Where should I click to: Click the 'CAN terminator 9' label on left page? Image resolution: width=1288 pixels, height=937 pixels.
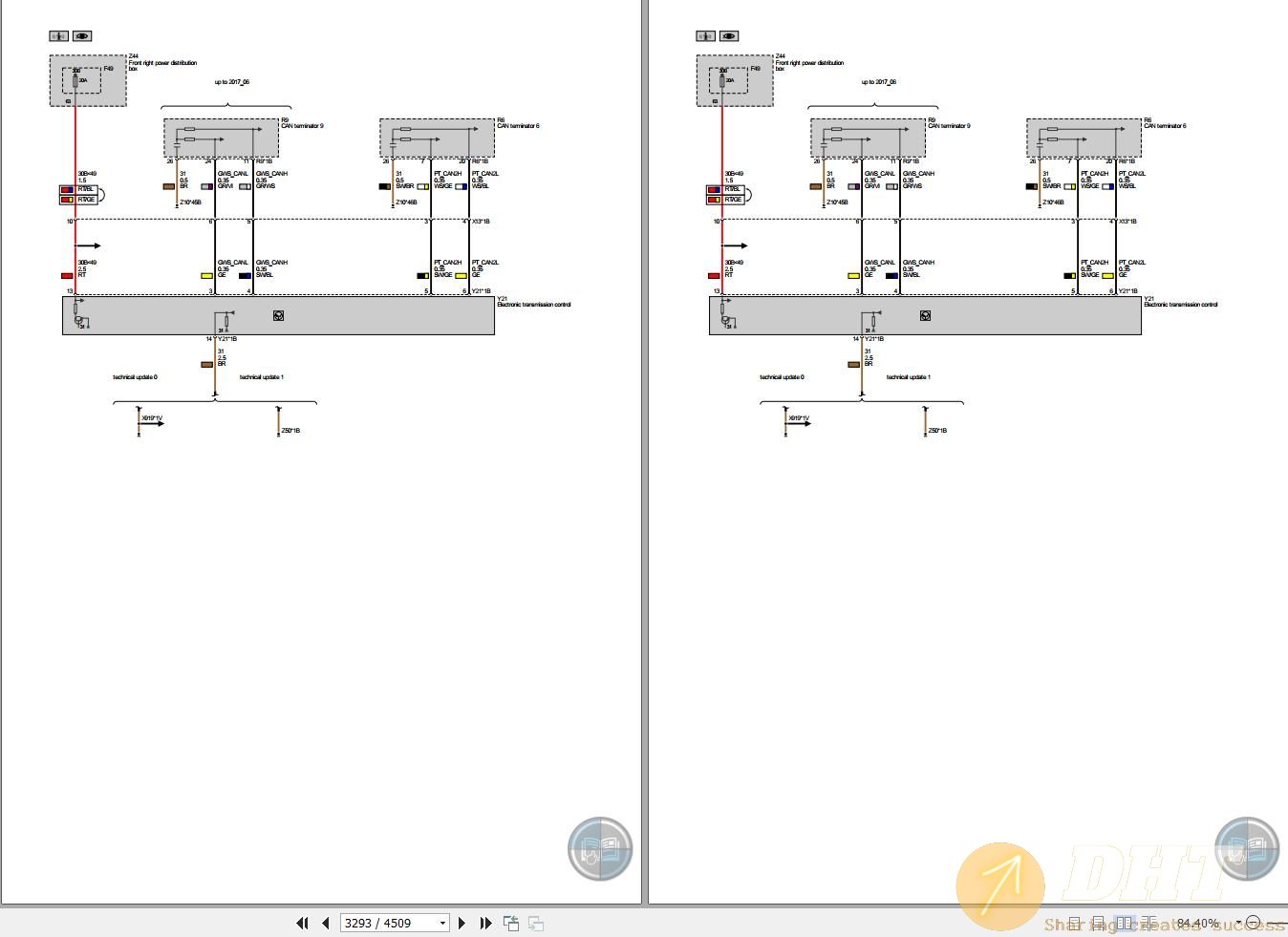[x=302, y=126]
